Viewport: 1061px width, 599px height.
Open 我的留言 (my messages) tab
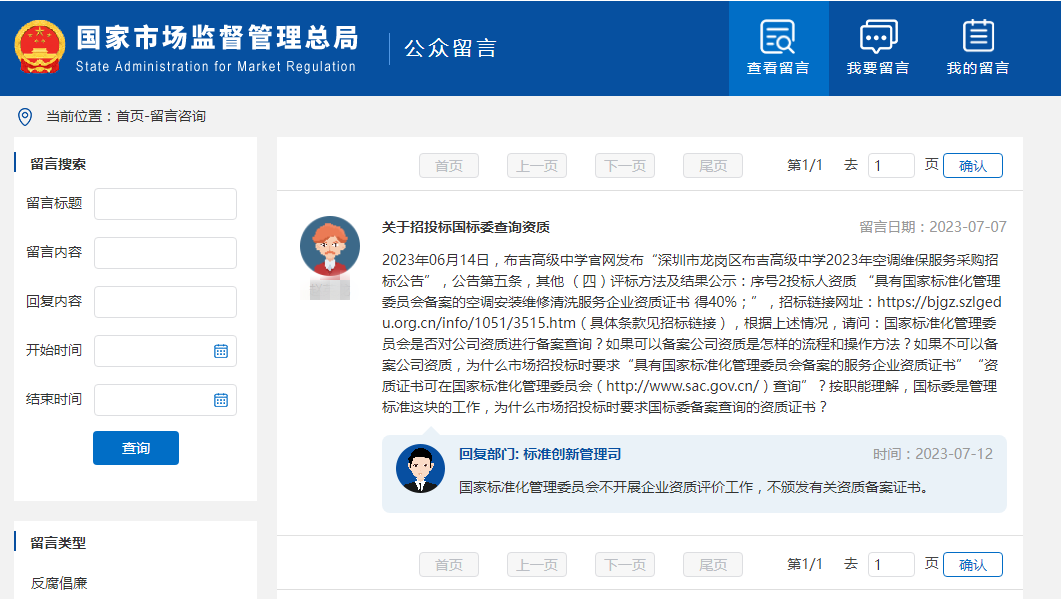[978, 48]
